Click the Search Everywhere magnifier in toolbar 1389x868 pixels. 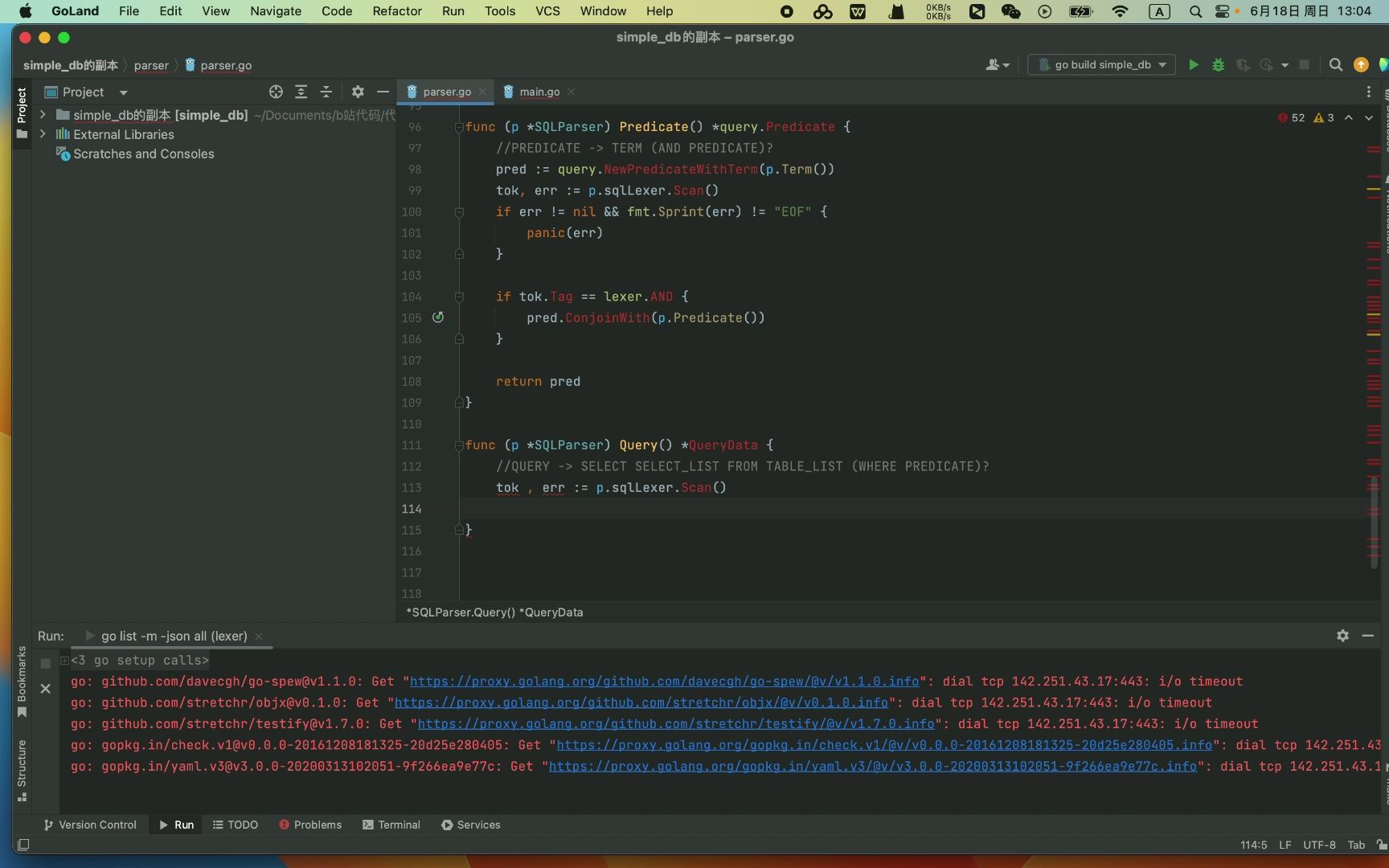pyautogui.click(x=1335, y=64)
